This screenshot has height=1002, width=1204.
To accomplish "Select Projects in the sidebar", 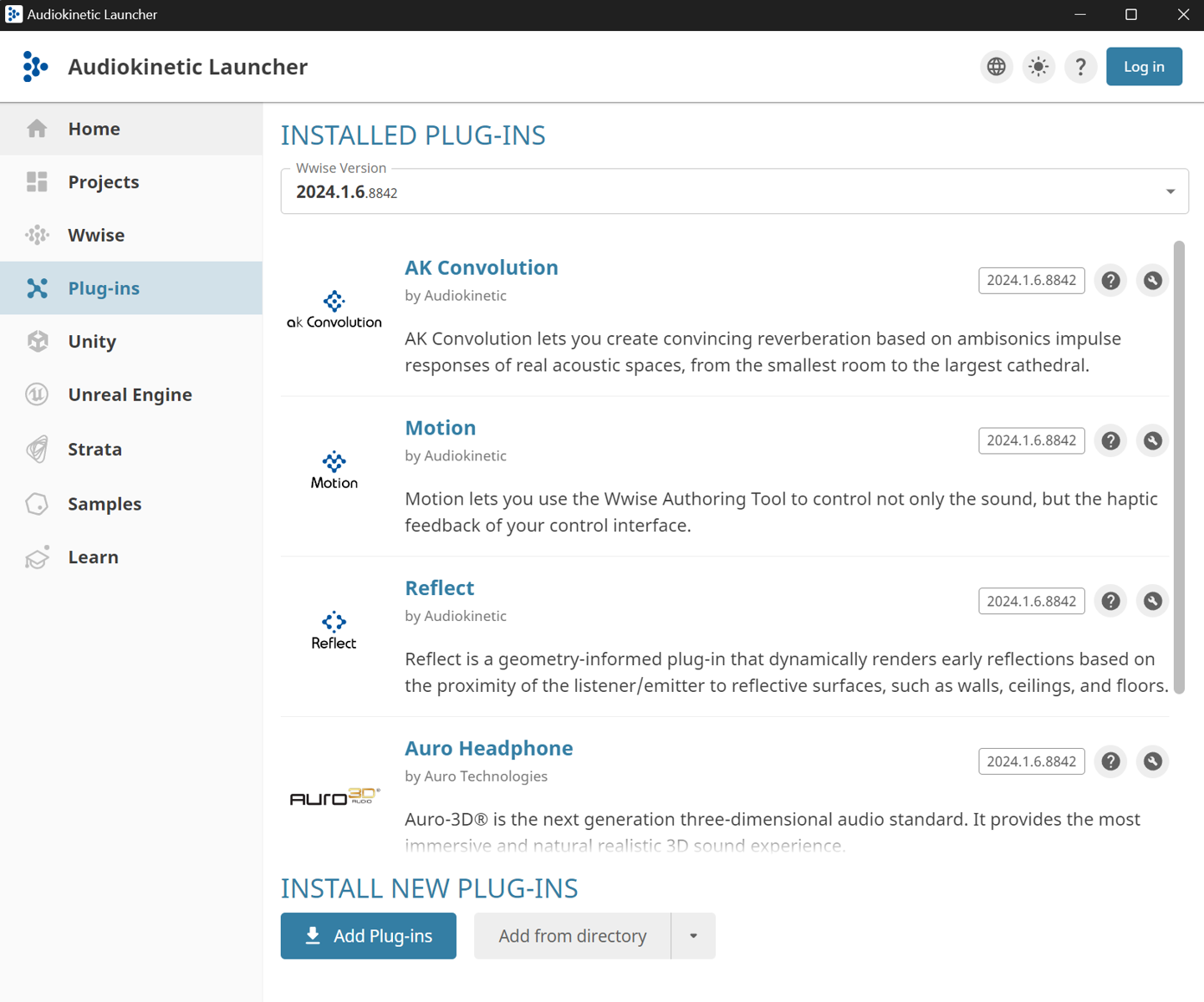I will [103, 181].
